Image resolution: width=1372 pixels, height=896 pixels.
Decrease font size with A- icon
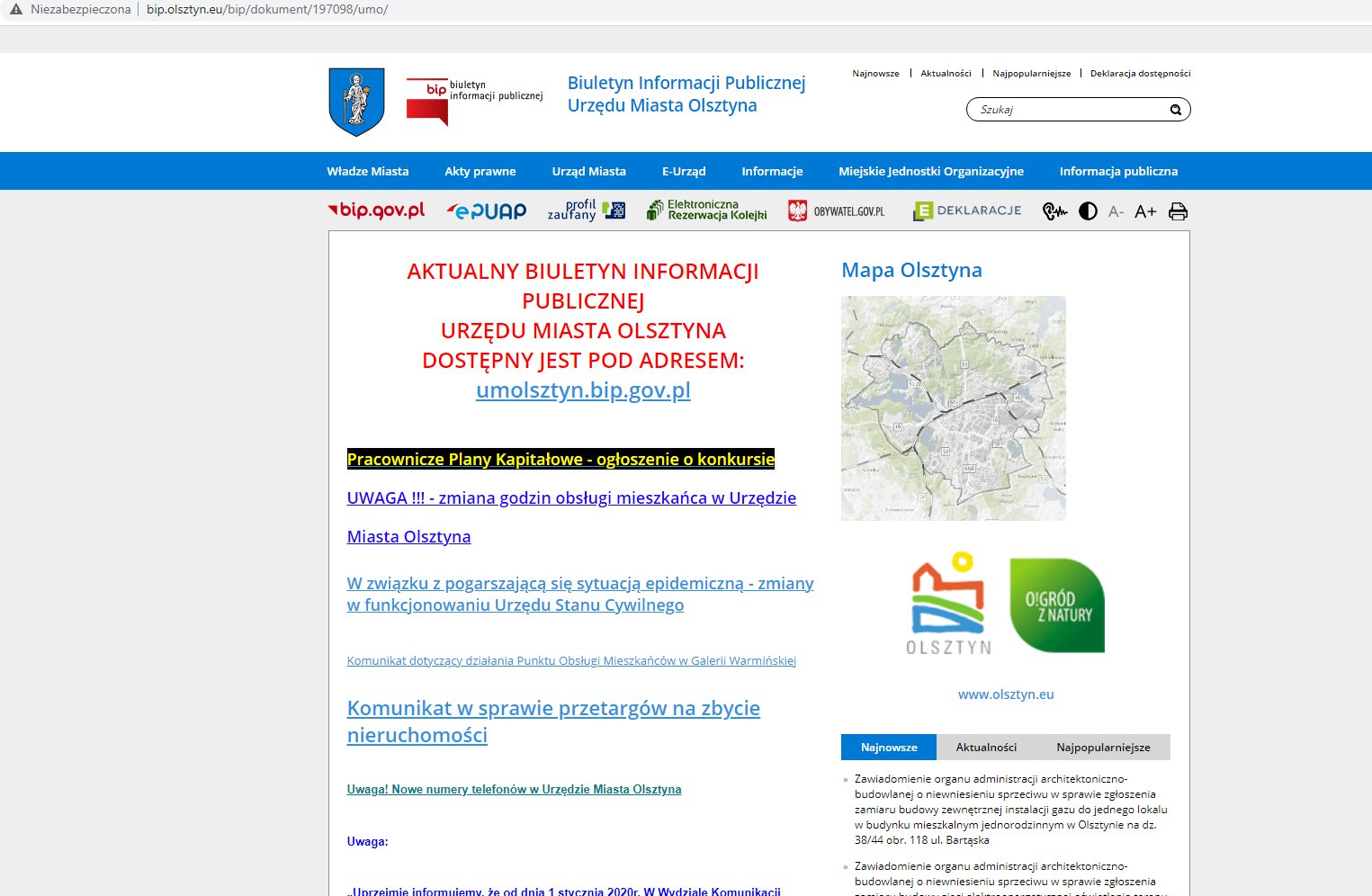coord(1116,211)
